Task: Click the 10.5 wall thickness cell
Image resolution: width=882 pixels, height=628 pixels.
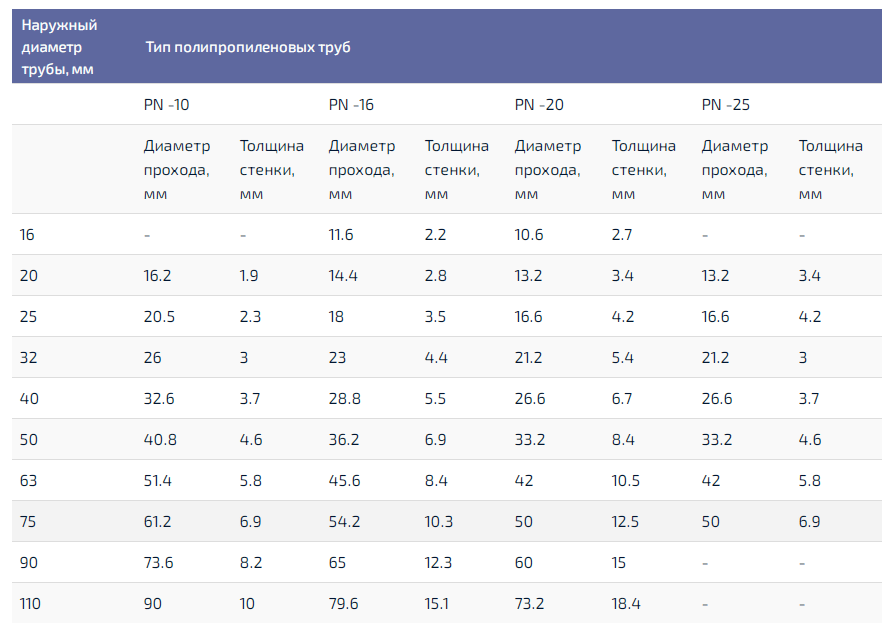Action: [625, 481]
